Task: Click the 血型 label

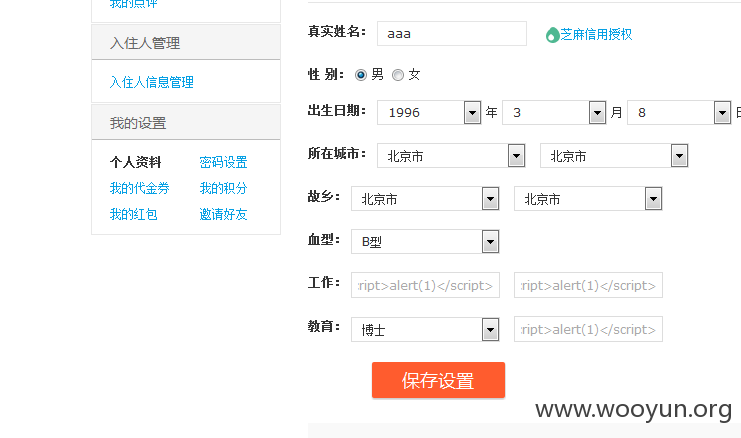Action: pyautogui.click(x=324, y=240)
